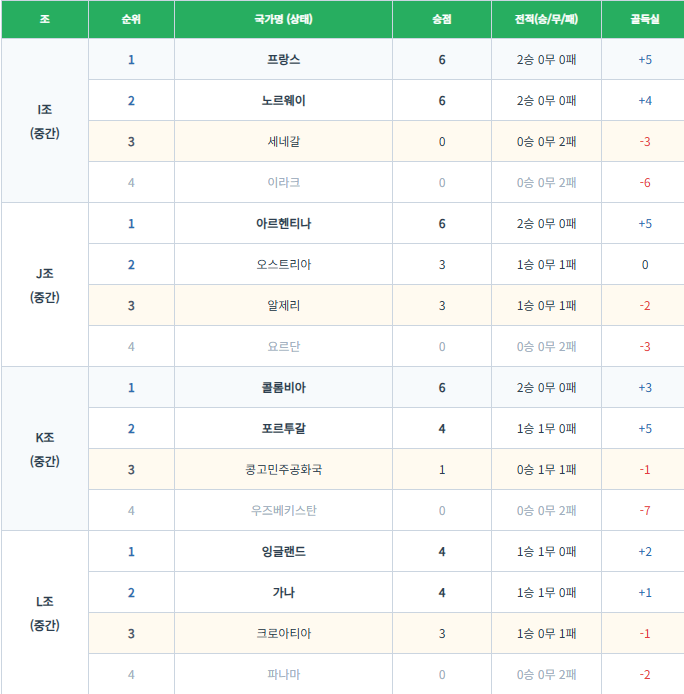The height and width of the screenshot is (694, 684).
Task: Click country name 요르단
Action: coord(283,347)
